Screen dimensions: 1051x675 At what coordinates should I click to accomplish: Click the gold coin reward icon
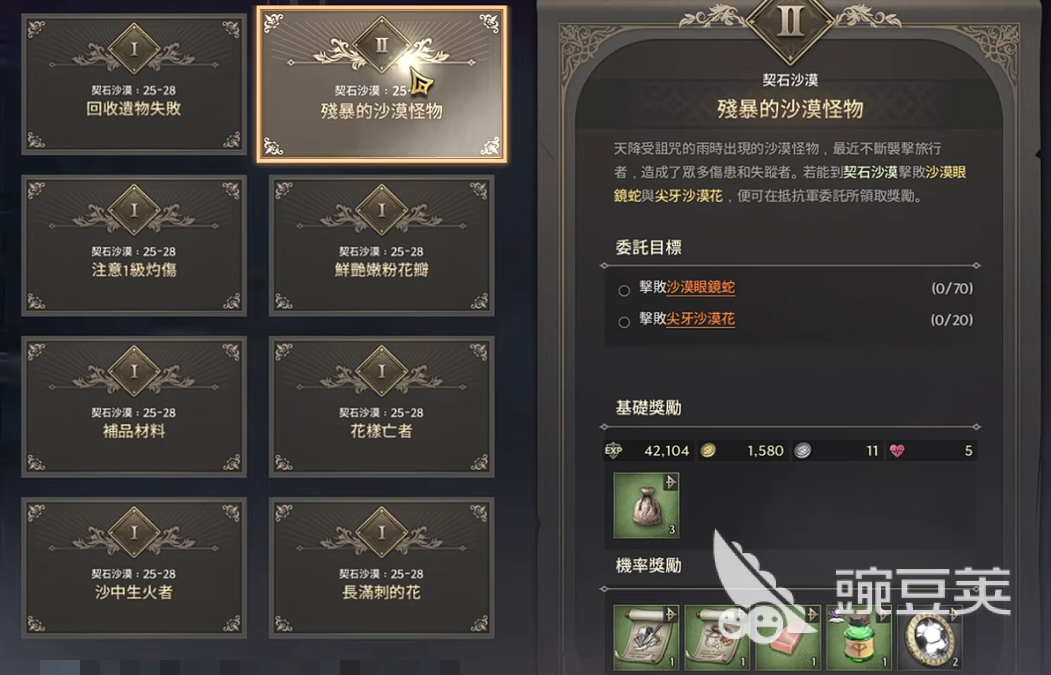pos(707,450)
